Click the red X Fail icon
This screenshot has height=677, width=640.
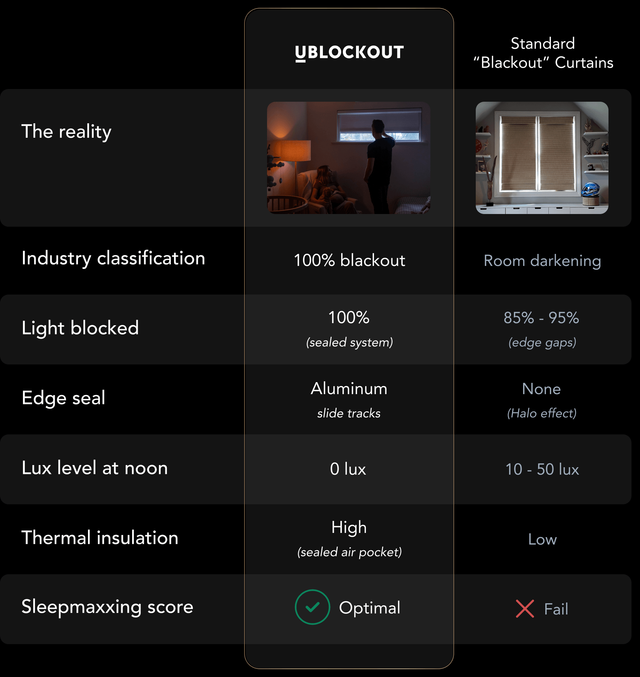(524, 609)
